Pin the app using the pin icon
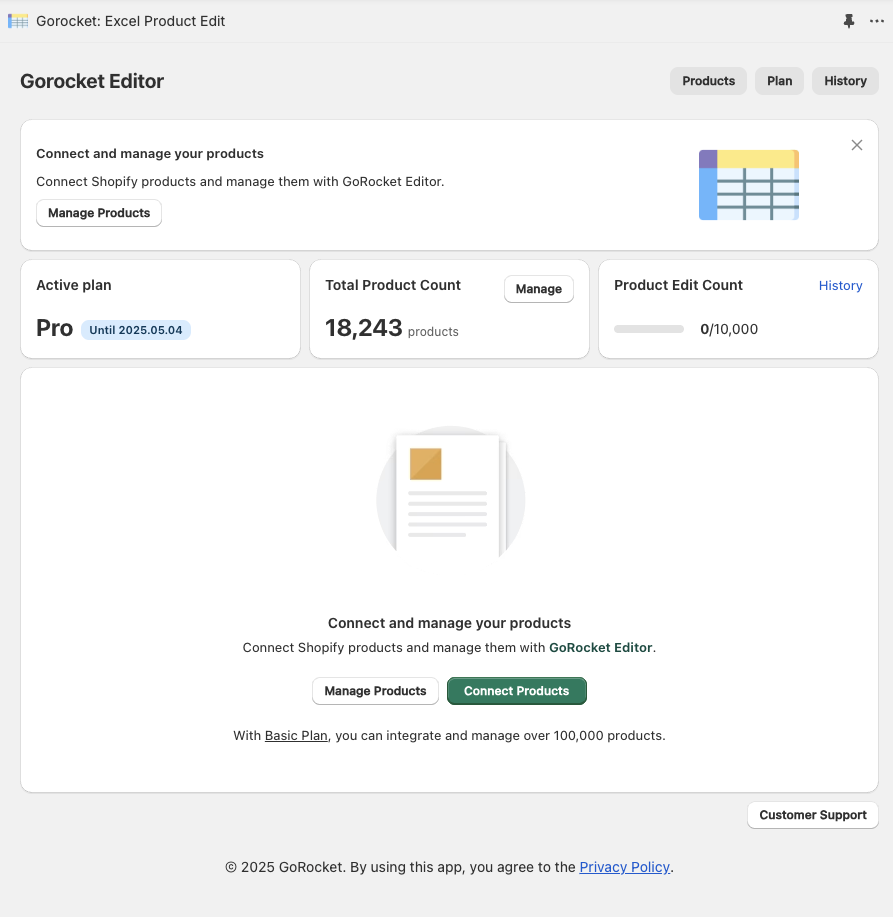 [x=849, y=21]
